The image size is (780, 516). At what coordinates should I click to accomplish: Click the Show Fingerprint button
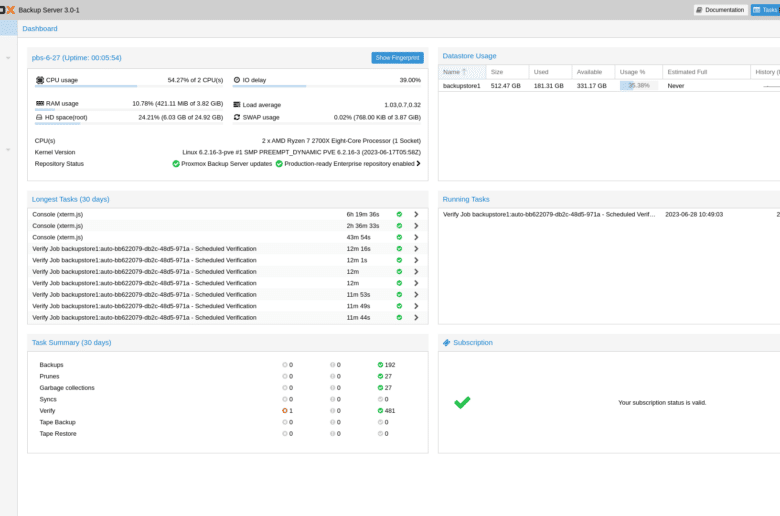397,58
